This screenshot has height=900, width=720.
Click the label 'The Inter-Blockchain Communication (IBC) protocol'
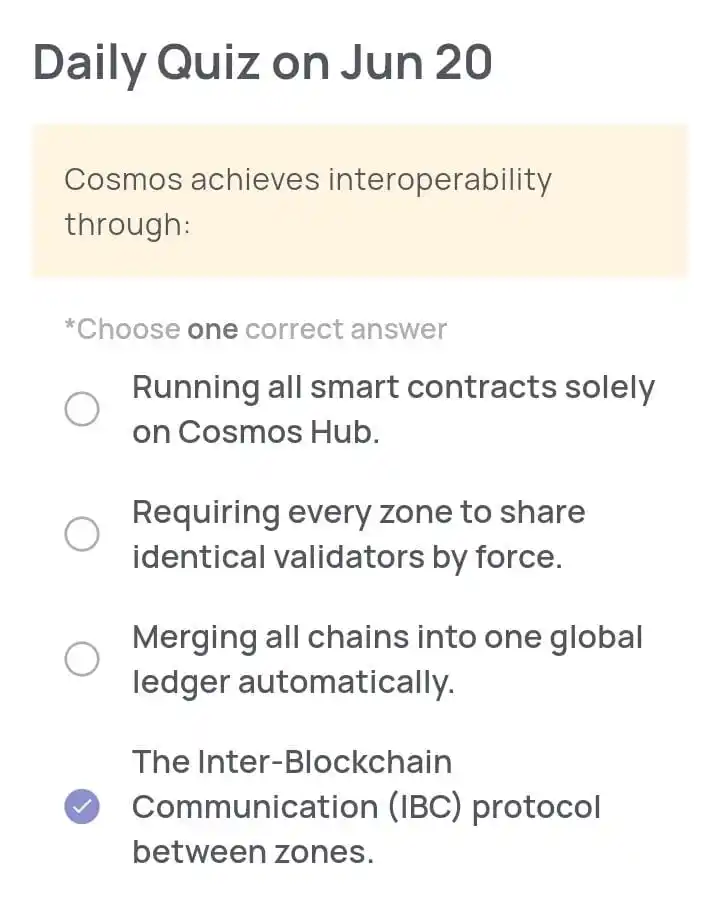click(x=366, y=806)
